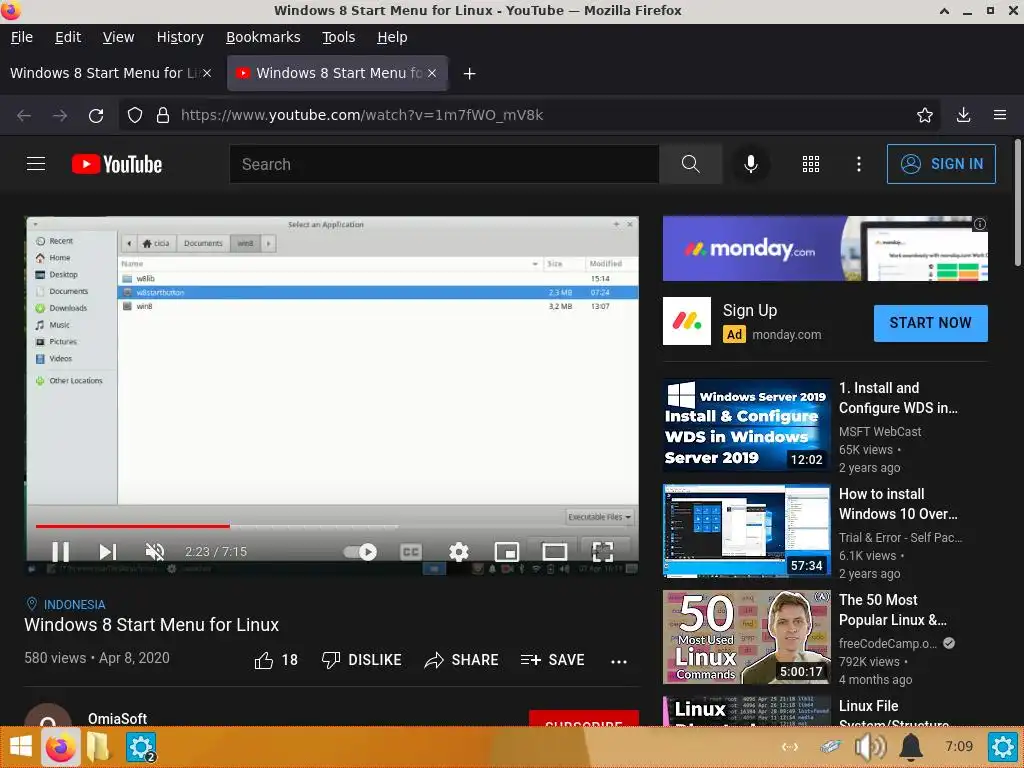The width and height of the screenshot is (1024, 768).
Task: Open the YouTube guide hamburger menu
Action: tap(36, 164)
